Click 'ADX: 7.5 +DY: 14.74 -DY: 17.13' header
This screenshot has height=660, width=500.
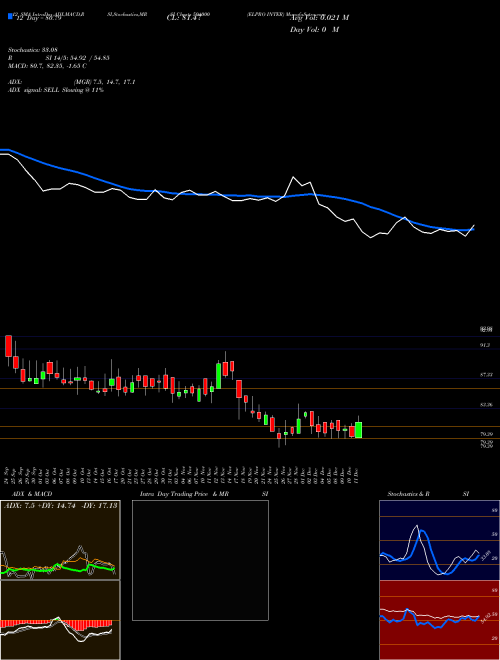pyautogui.click(x=60, y=505)
